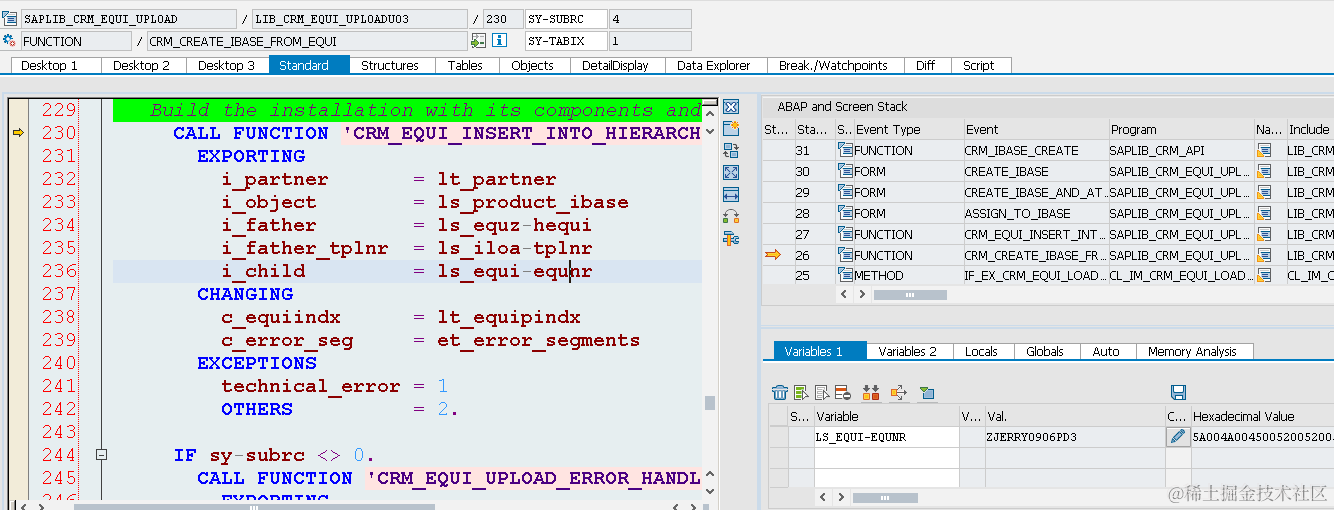
Task: Open the Structures tab
Action: 390,65
